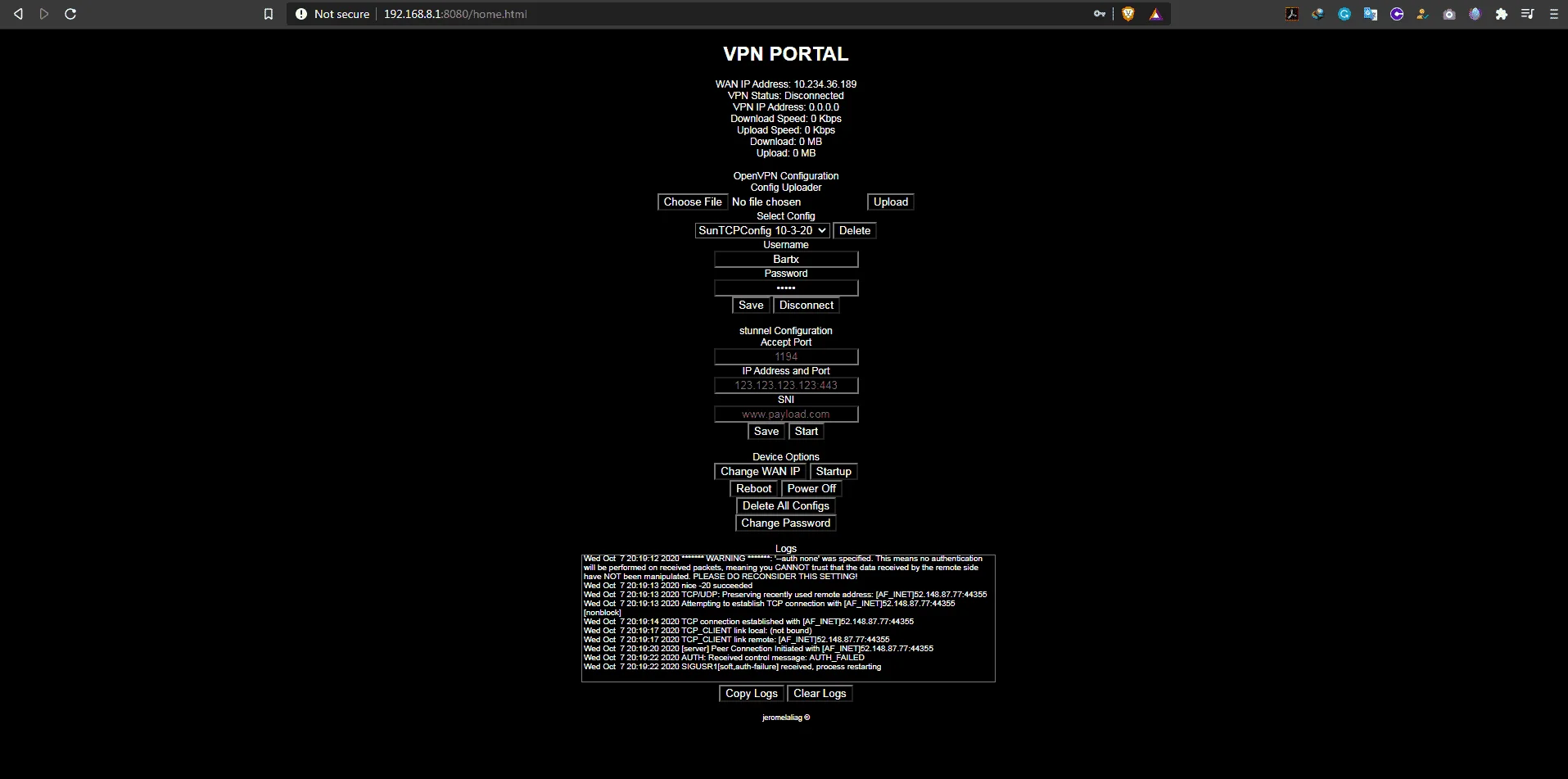The height and width of the screenshot is (779, 1568).
Task: Click Delete All Configs
Action: [x=786, y=506]
